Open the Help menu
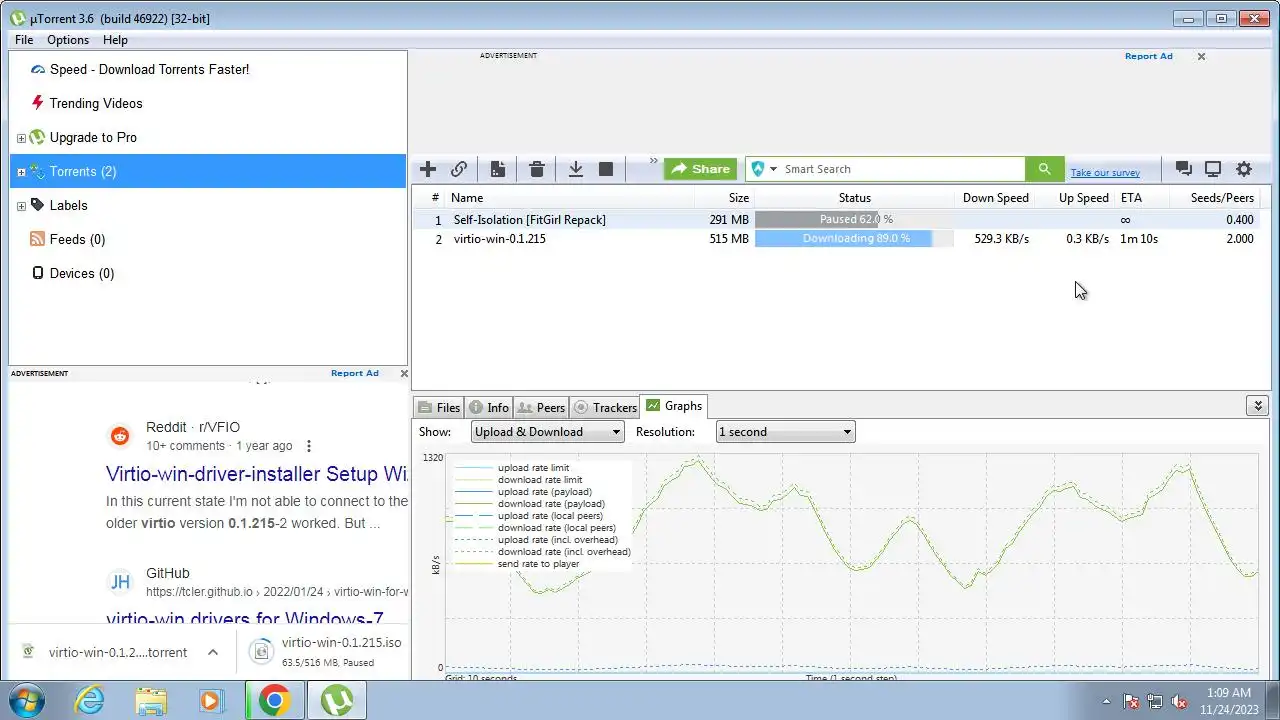This screenshot has height=720, width=1280. pos(115,40)
